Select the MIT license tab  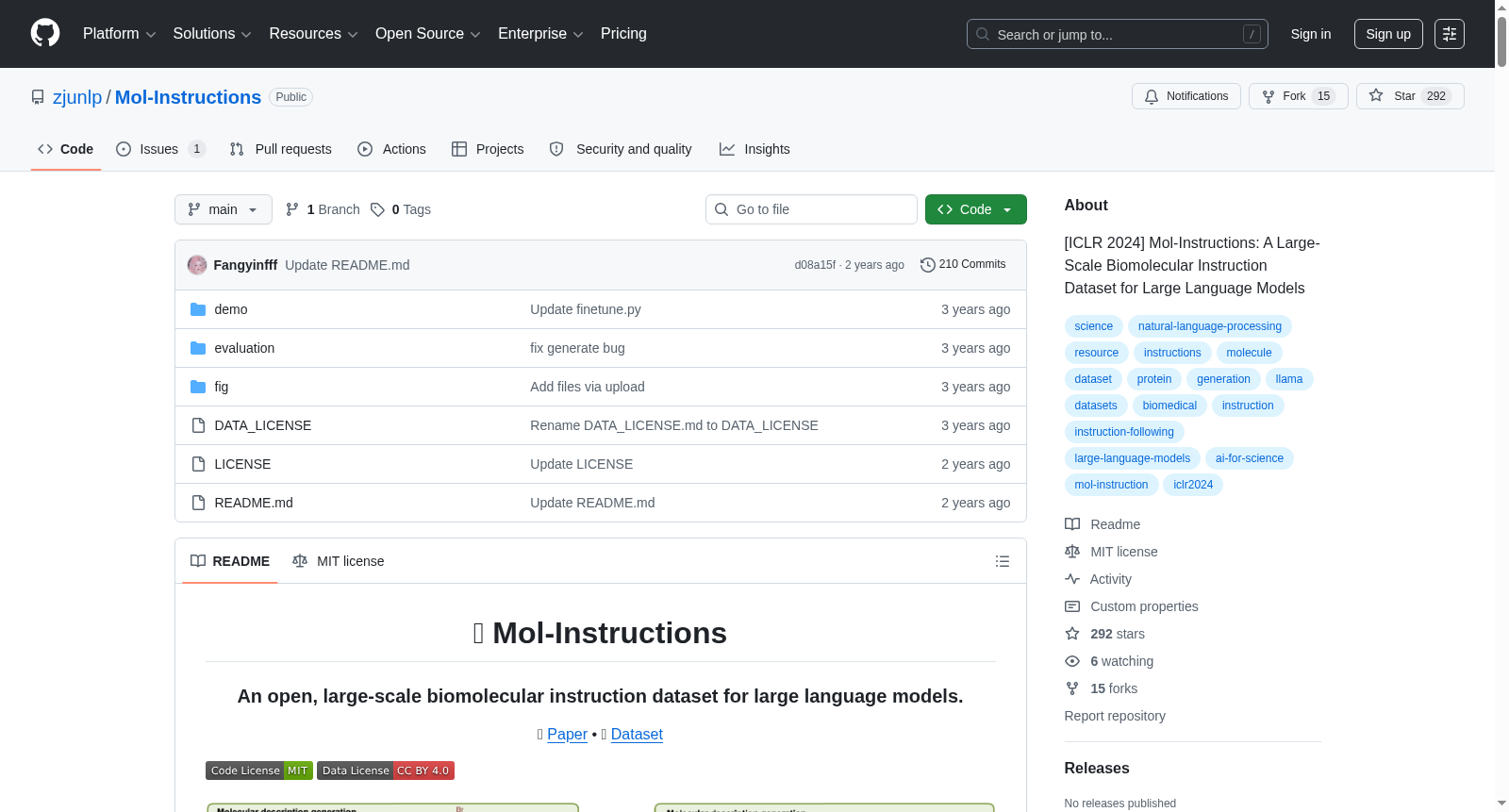339,561
